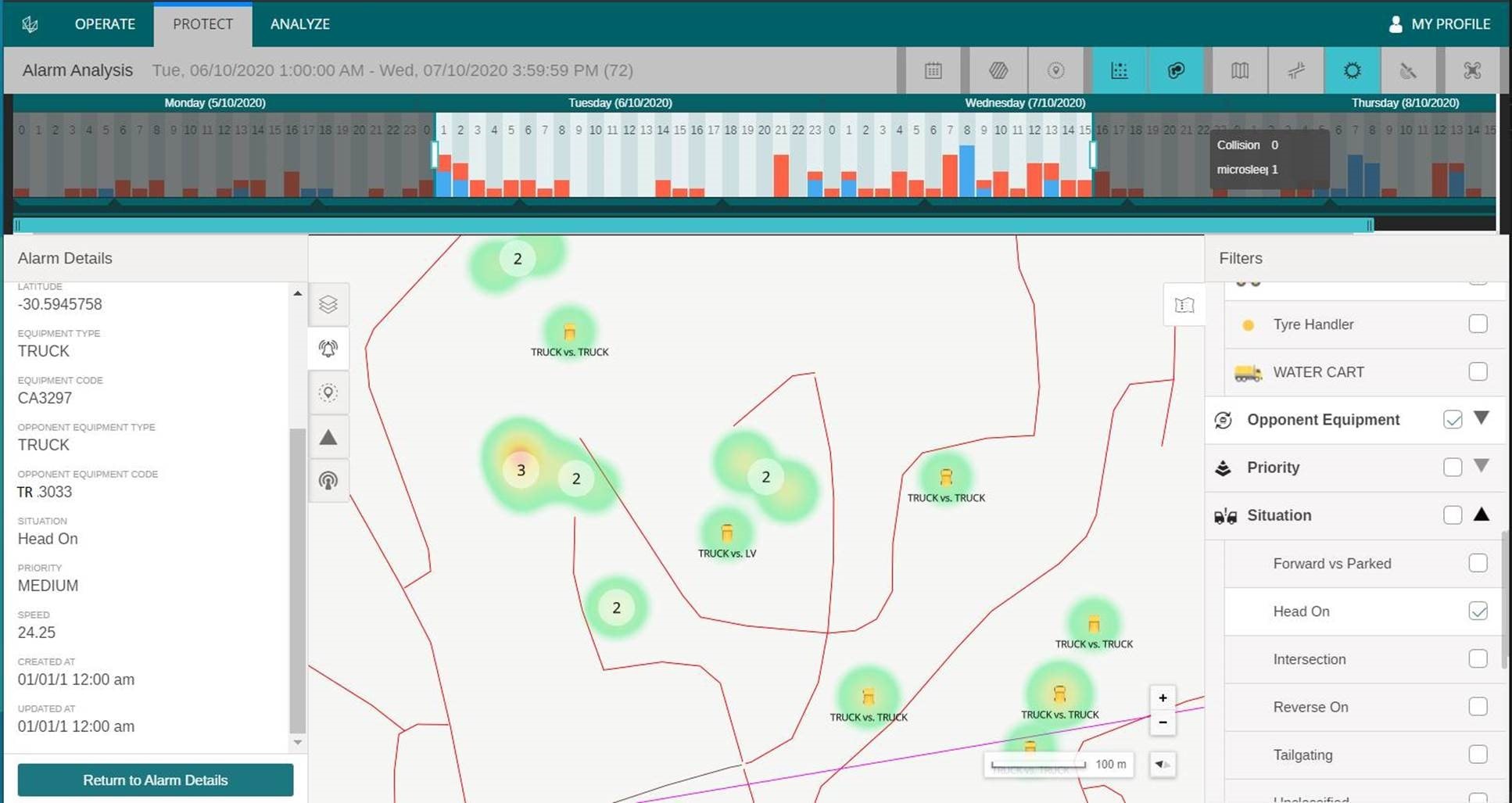Screen dimensions: 1512x803
Task: Open MY PROFILE link
Action: tap(1450, 24)
